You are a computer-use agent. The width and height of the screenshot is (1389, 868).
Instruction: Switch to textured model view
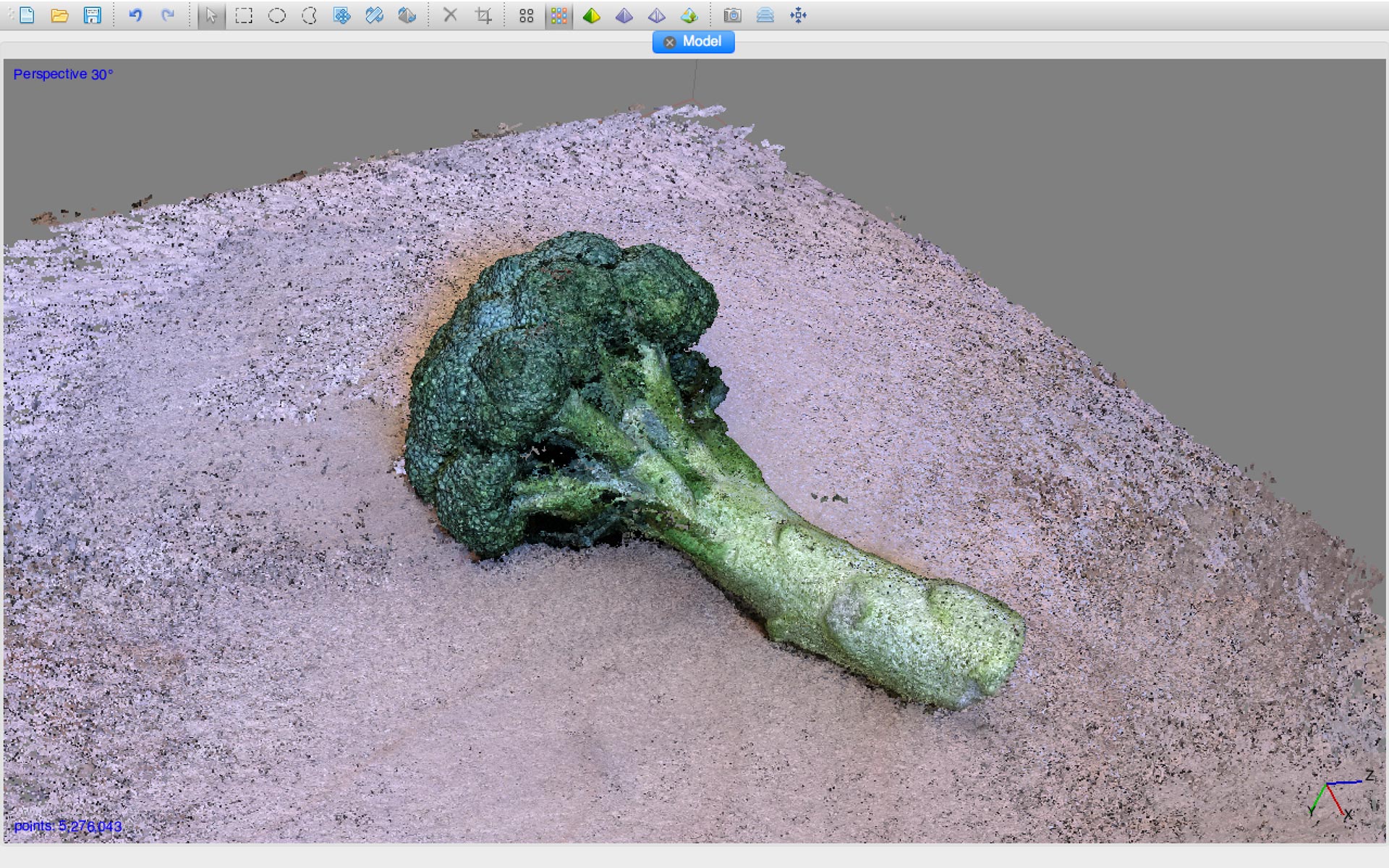(x=689, y=15)
